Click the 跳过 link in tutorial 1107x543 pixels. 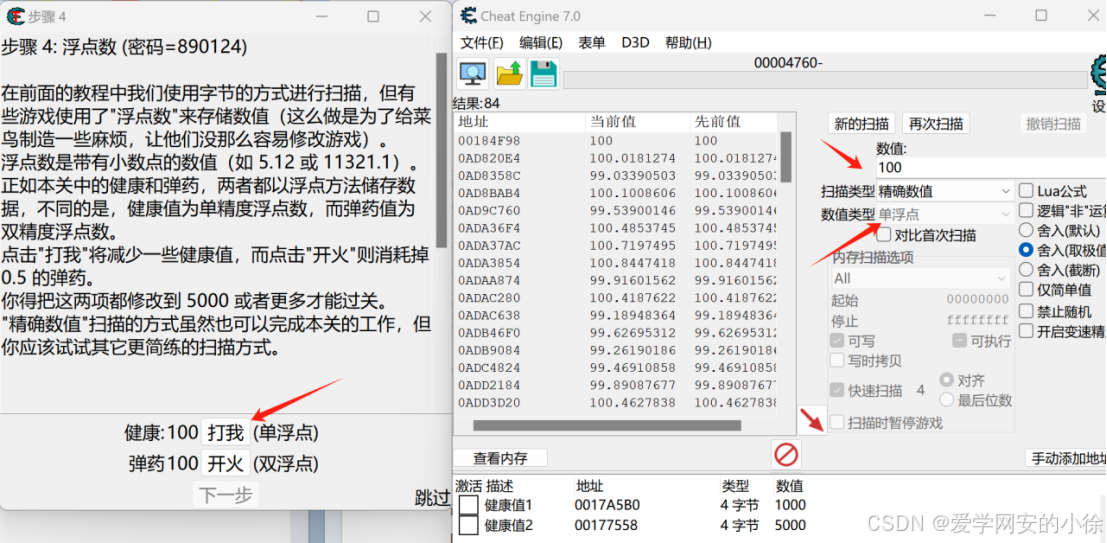pos(433,498)
